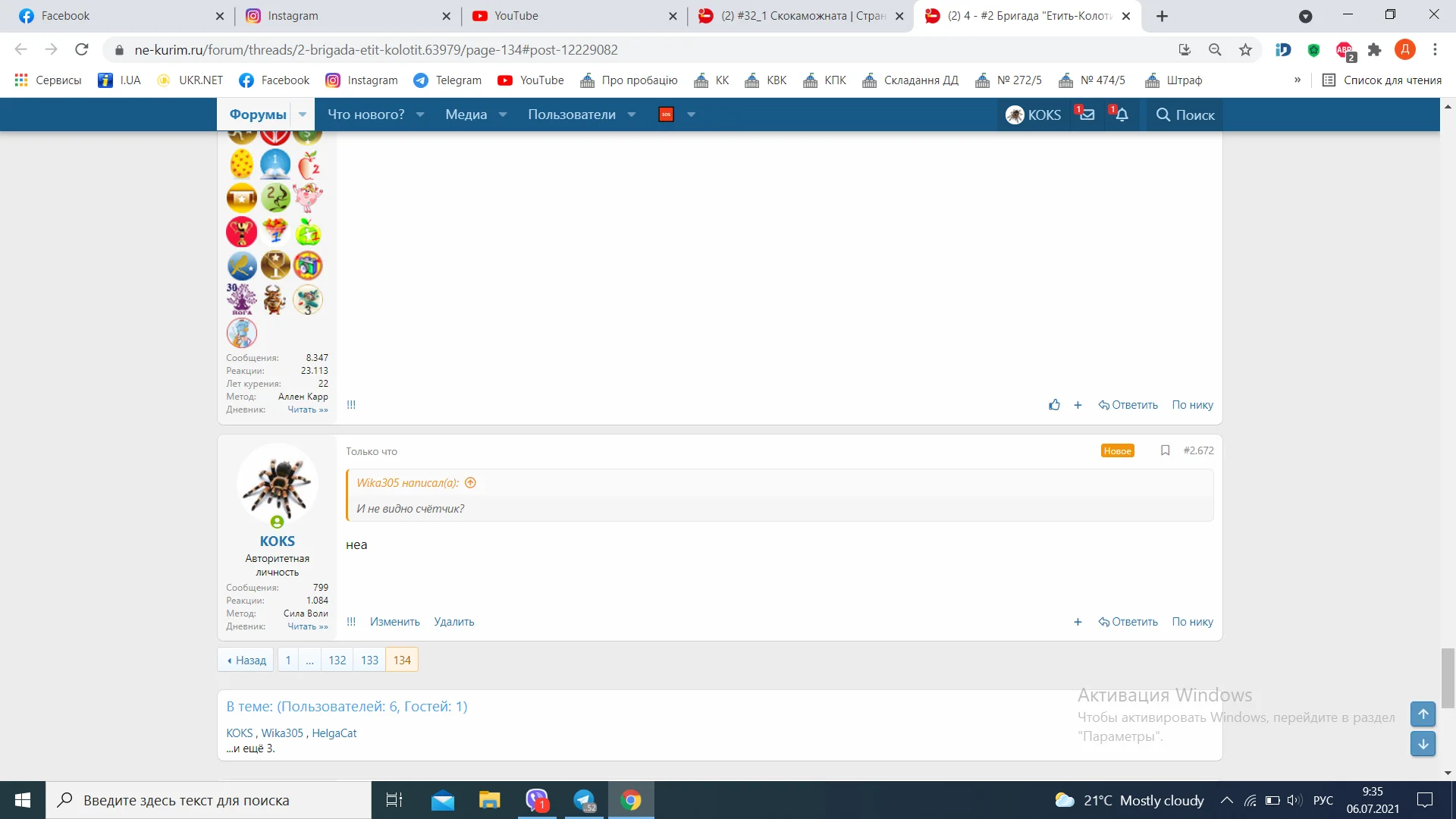Click the scroll-to-bottom arrow button

tap(1423, 744)
